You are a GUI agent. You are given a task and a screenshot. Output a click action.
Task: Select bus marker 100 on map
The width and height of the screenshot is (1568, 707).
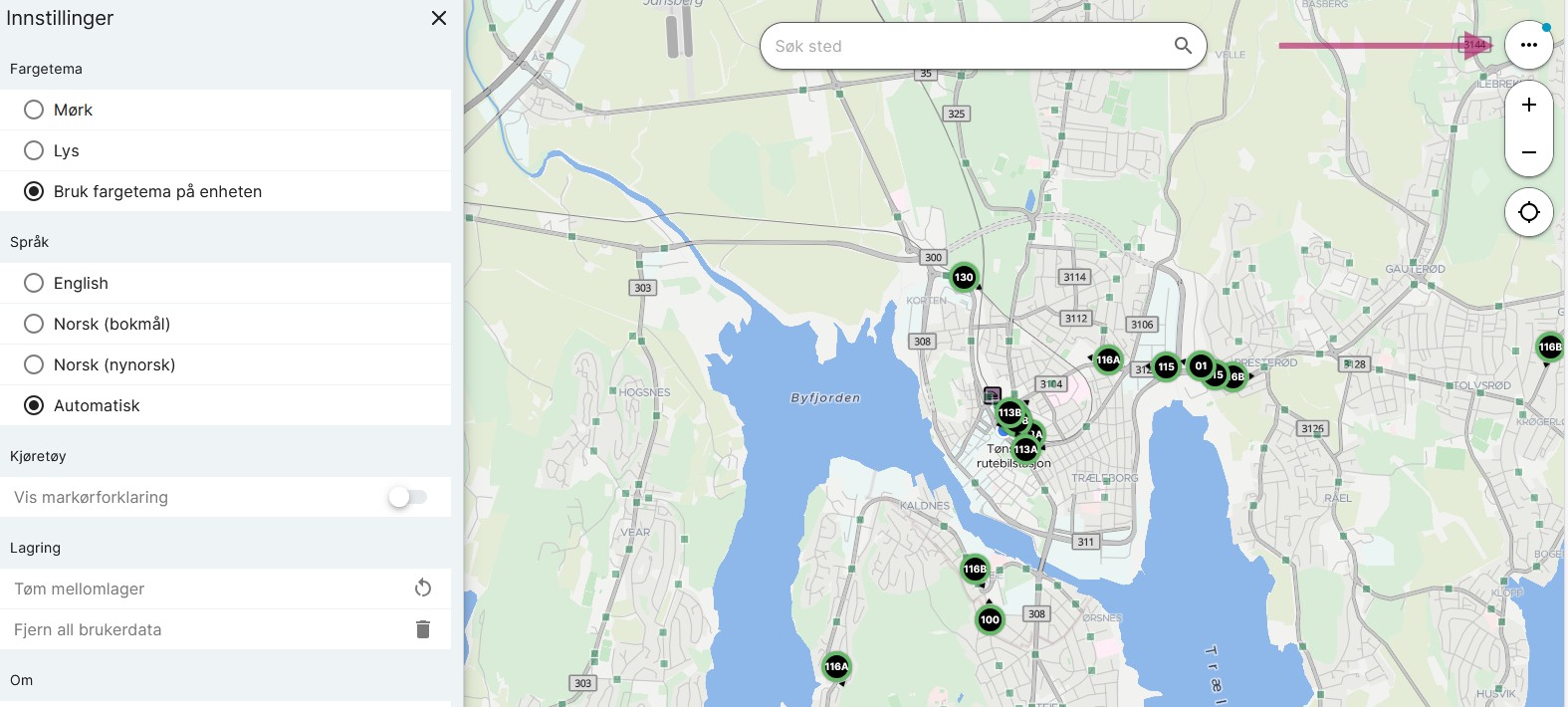point(989,619)
